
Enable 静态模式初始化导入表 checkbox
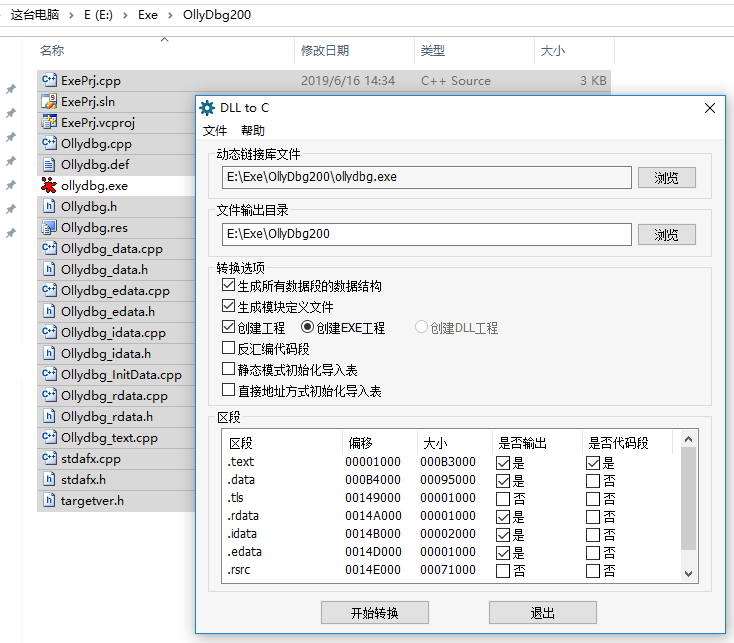pos(228,369)
